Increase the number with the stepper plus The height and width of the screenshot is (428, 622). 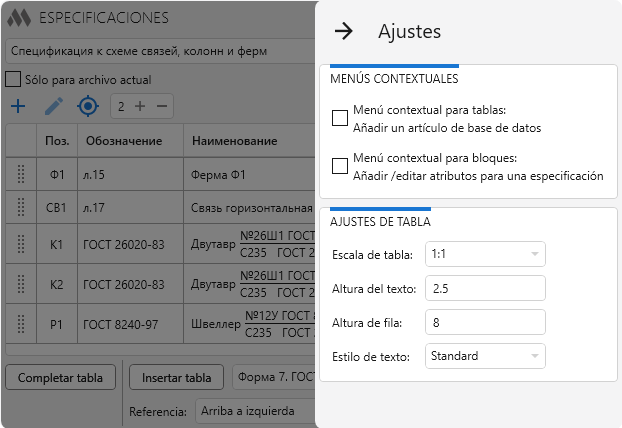140,106
